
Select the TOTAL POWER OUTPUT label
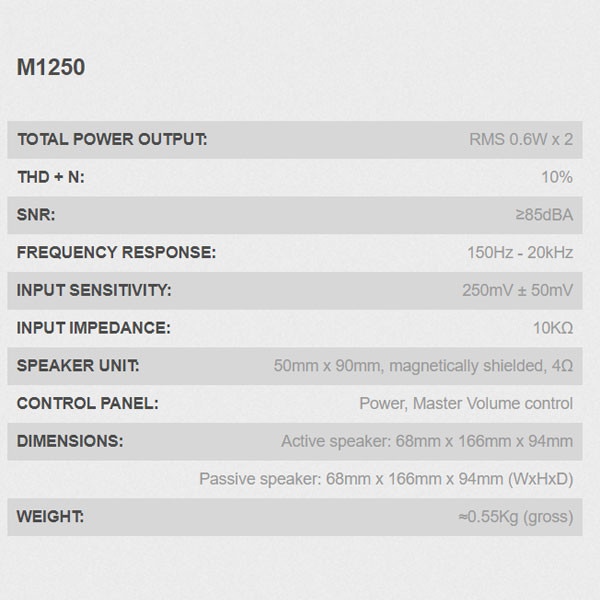(x=112, y=139)
